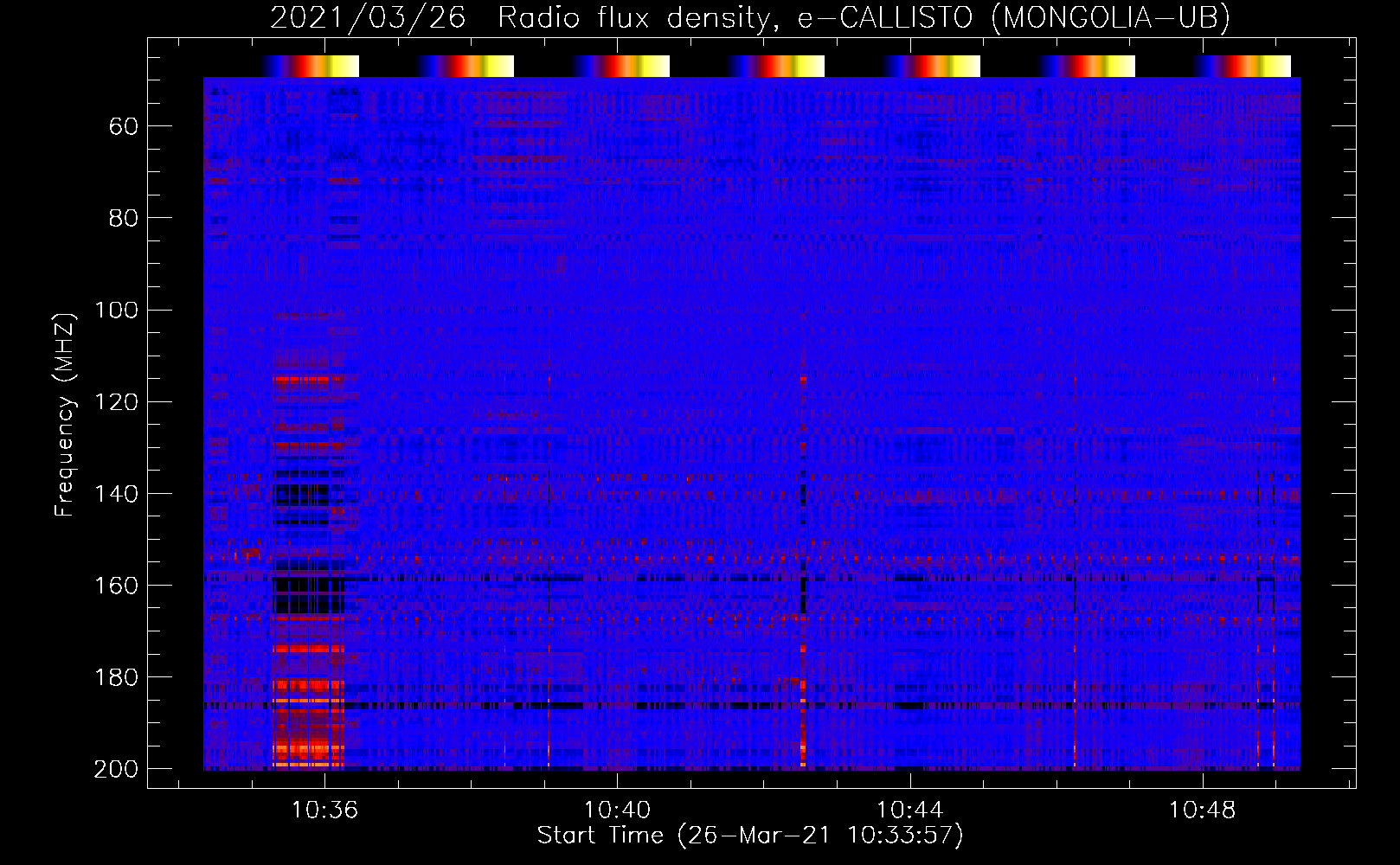Screen dimensions: 1400x865
Task: Click the leftmost color scale bar above the spectrogram
Action: pyautogui.click(x=311, y=66)
